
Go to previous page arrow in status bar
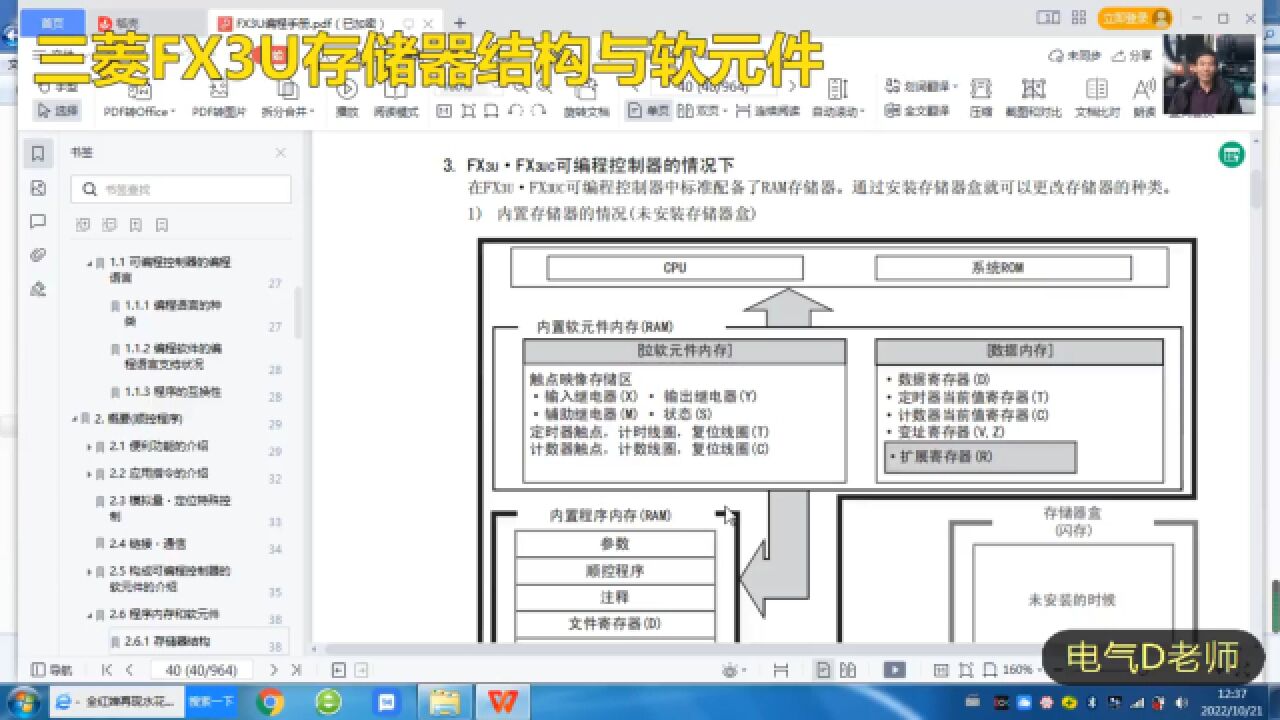(129, 670)
